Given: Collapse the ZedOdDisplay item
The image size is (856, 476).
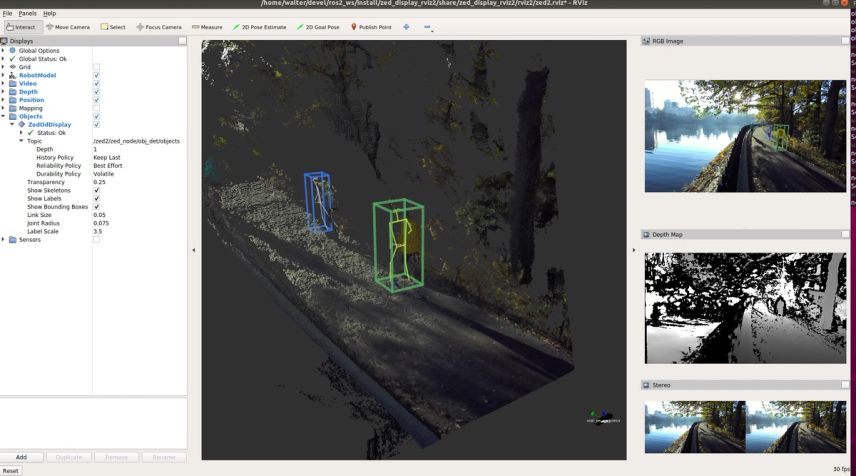Looking at the screenshot, I should point(12,124).
